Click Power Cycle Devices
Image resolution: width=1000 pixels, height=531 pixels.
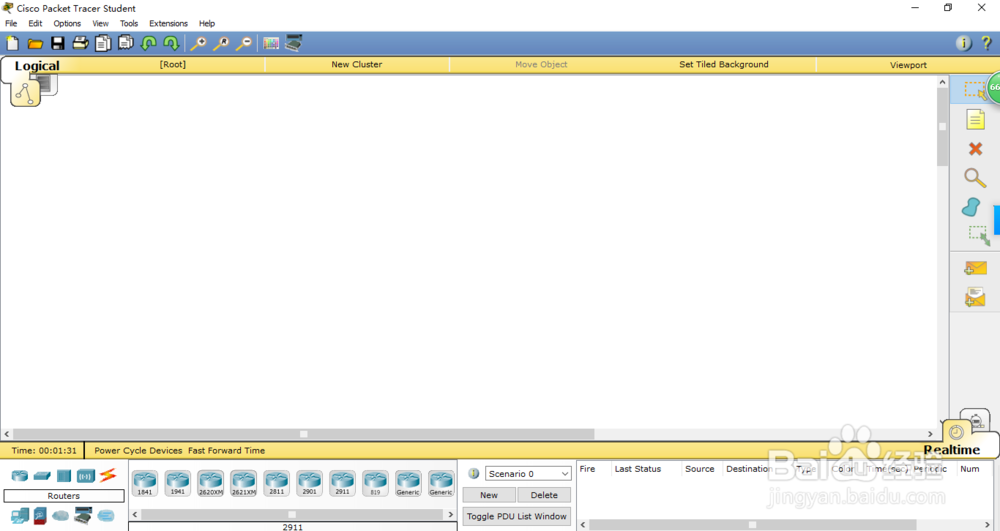[x=138, y=450]
